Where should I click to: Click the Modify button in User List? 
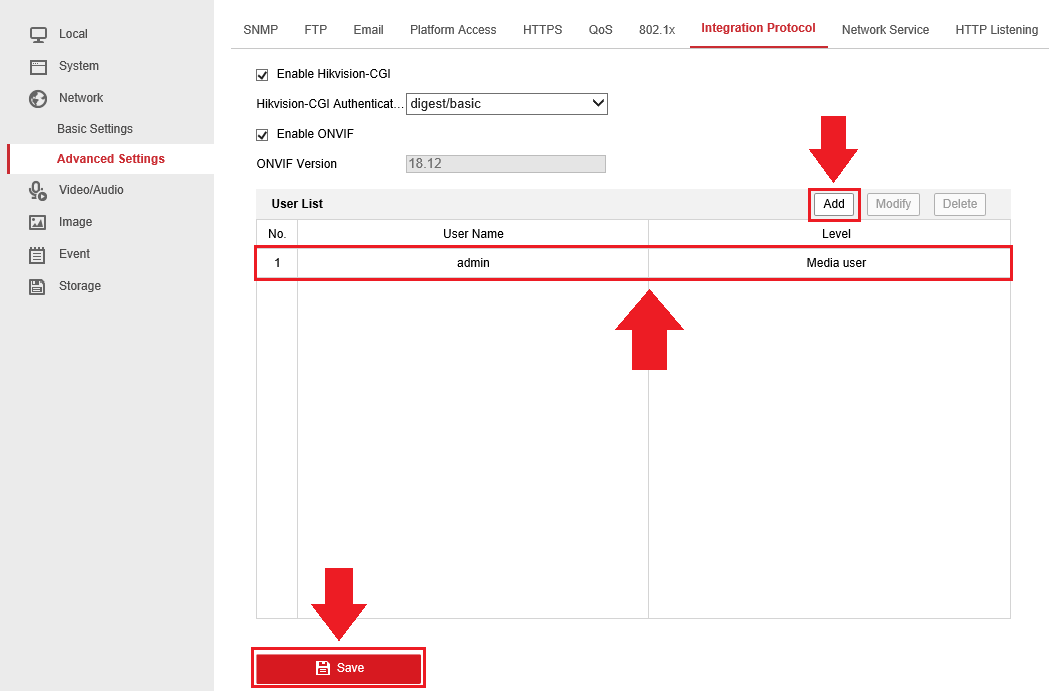point(893,204)
